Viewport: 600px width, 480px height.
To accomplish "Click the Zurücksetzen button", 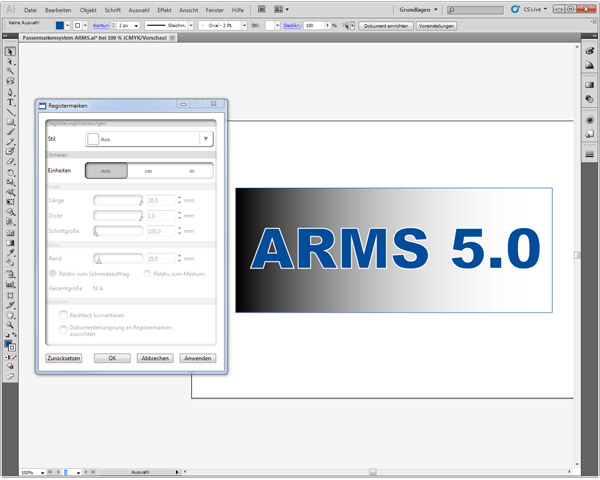I will click(64, 358).
